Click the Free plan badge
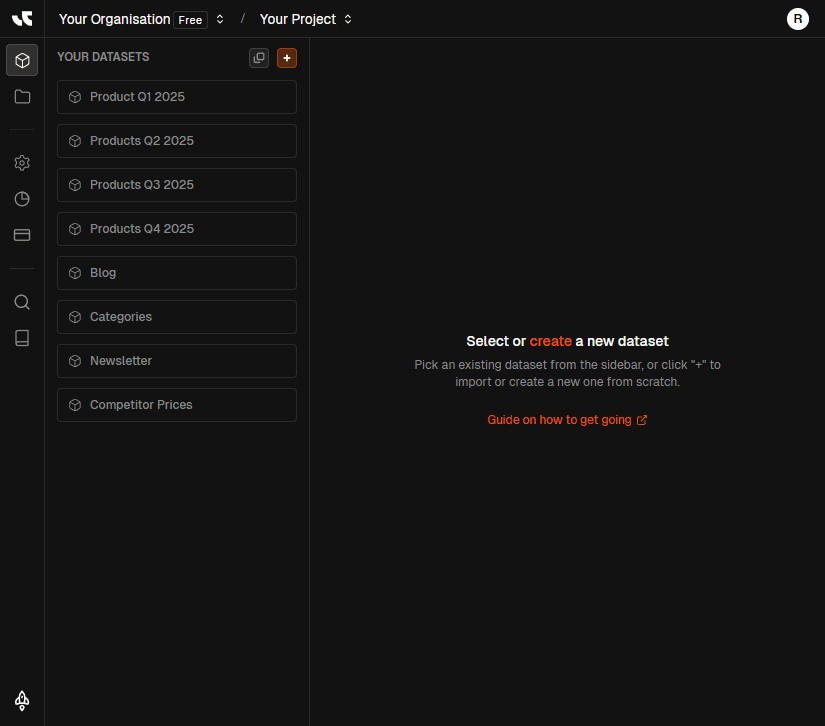The height and width of the screenshot is (726, 825). coord(190,19)
